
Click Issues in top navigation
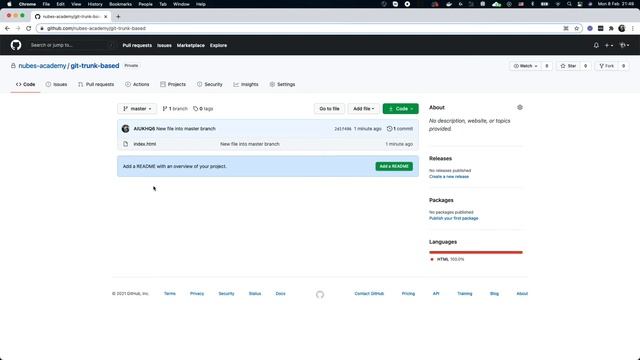click(164, 45)
